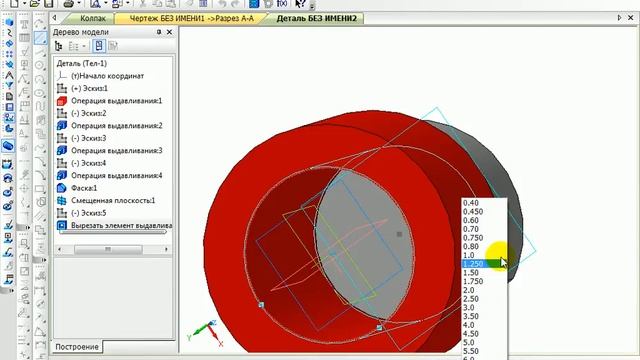Open the Построение tab below the tree
Screen dimensions: 640x360
click(x=77, y=347)
